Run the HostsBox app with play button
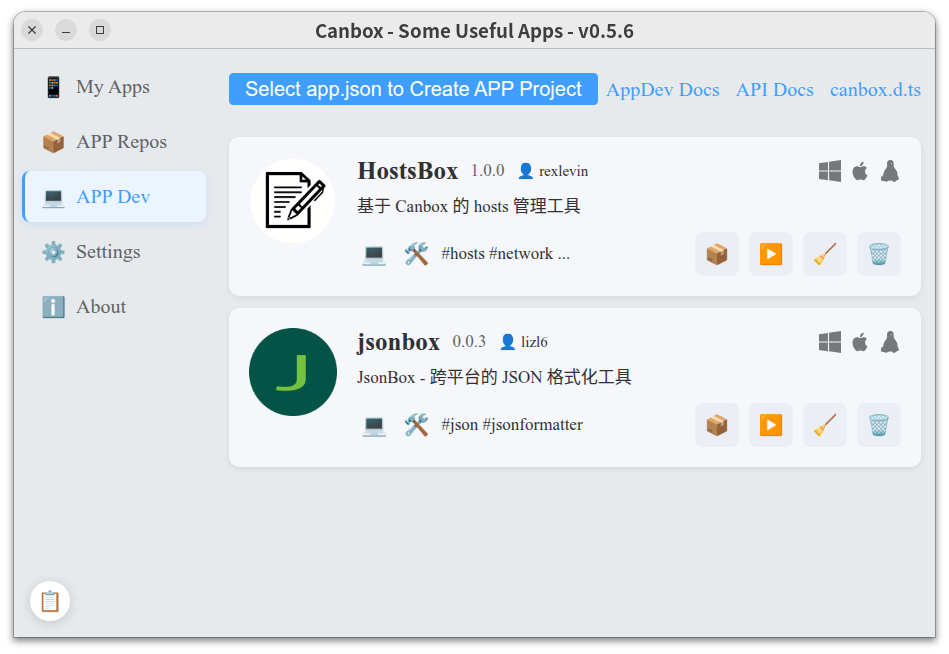The height and width of the screenshot is (654, 949). (x=770, y=254)
